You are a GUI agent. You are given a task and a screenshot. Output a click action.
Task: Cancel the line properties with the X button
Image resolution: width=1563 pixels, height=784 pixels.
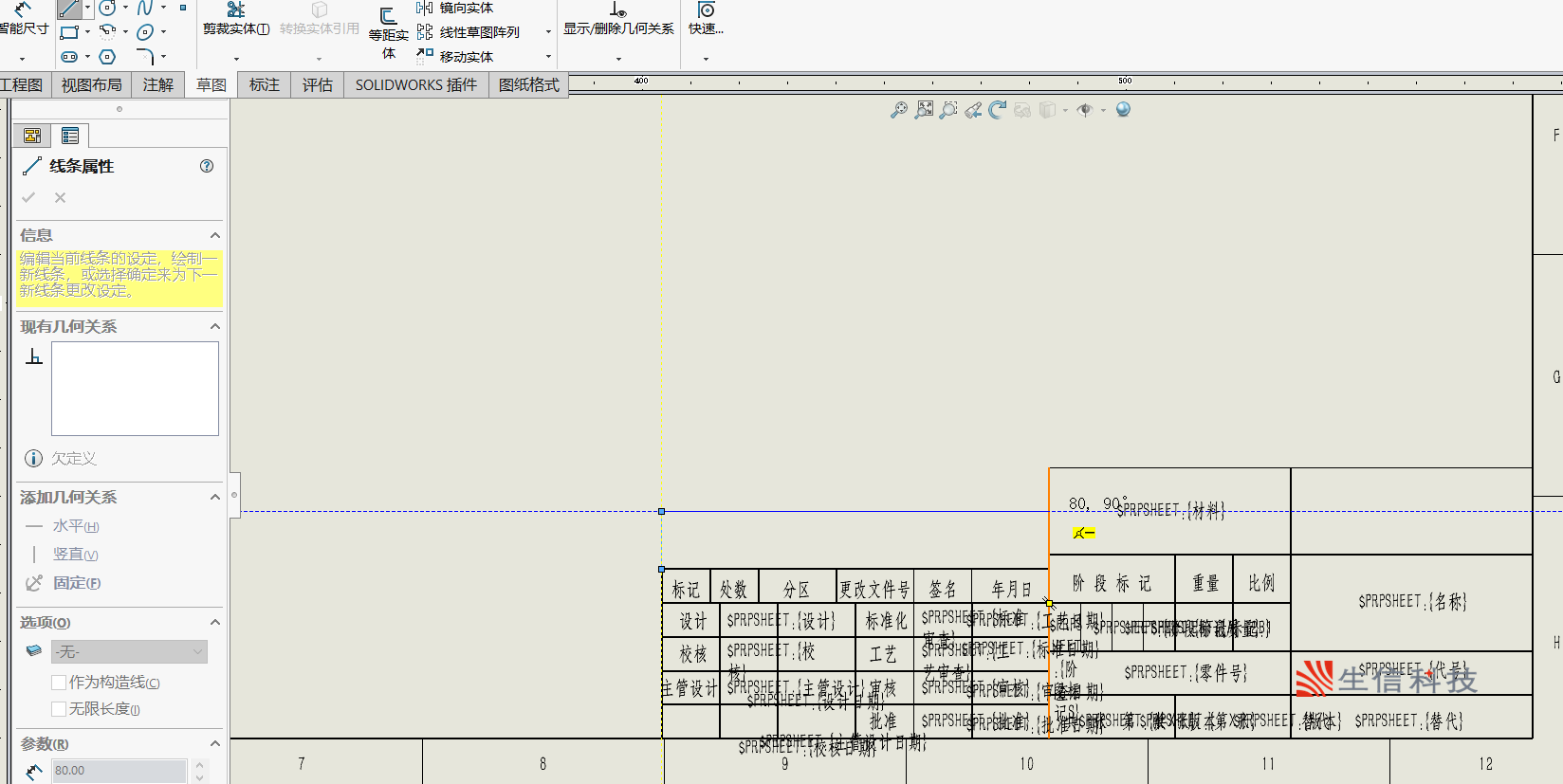pyautogui.click(x=60, y=197)
